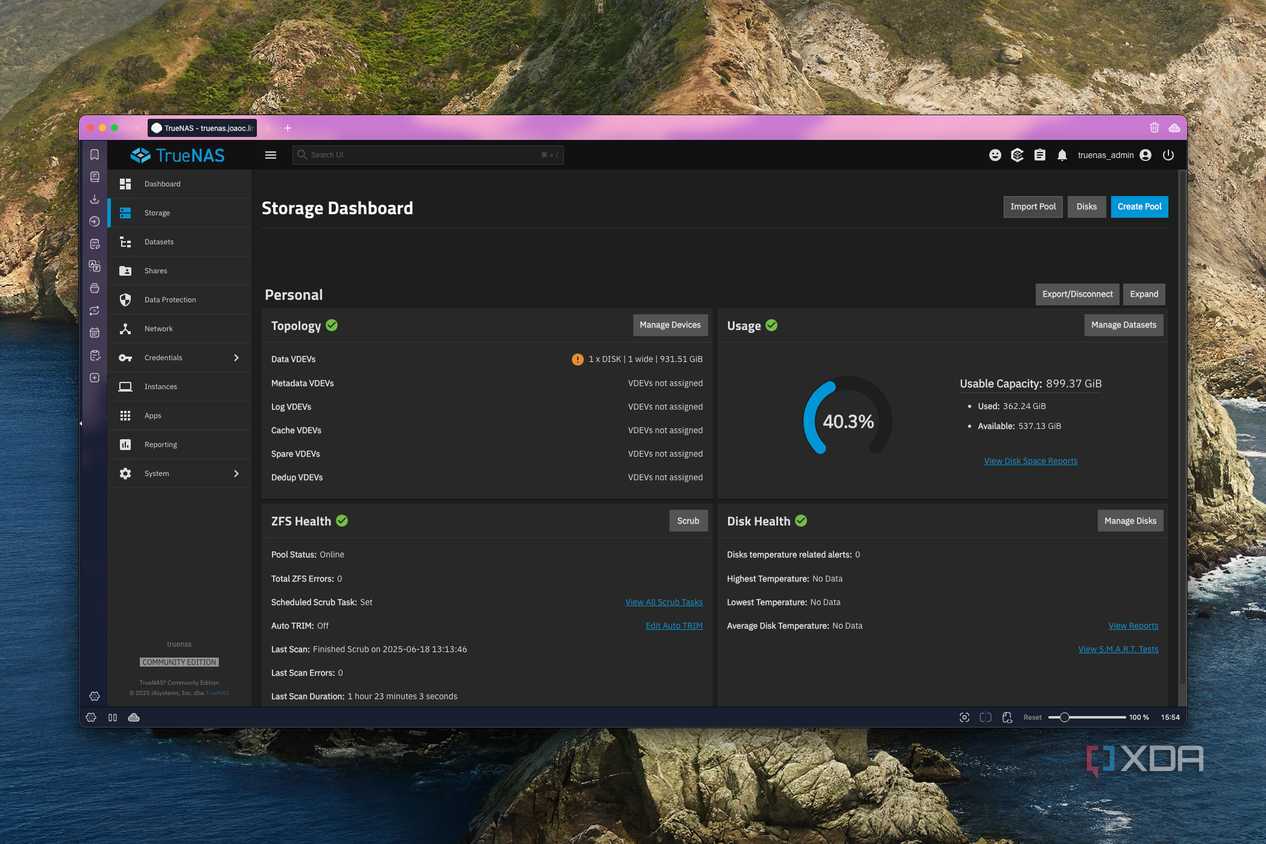Viewport: 1266px width, 844px height.
Task: Click the Manage Disks button
Action: coord(1130,521)
